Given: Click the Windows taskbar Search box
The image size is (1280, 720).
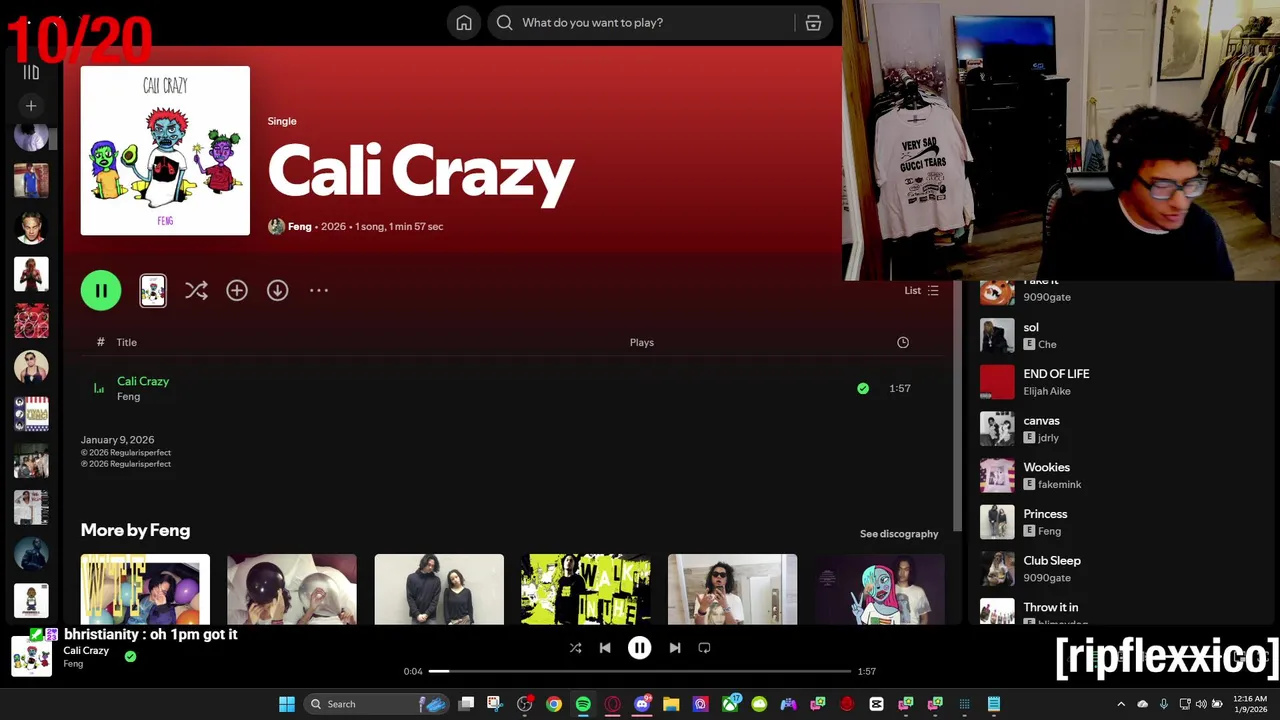Looking at the screenshot, I should tap(377, 704).
